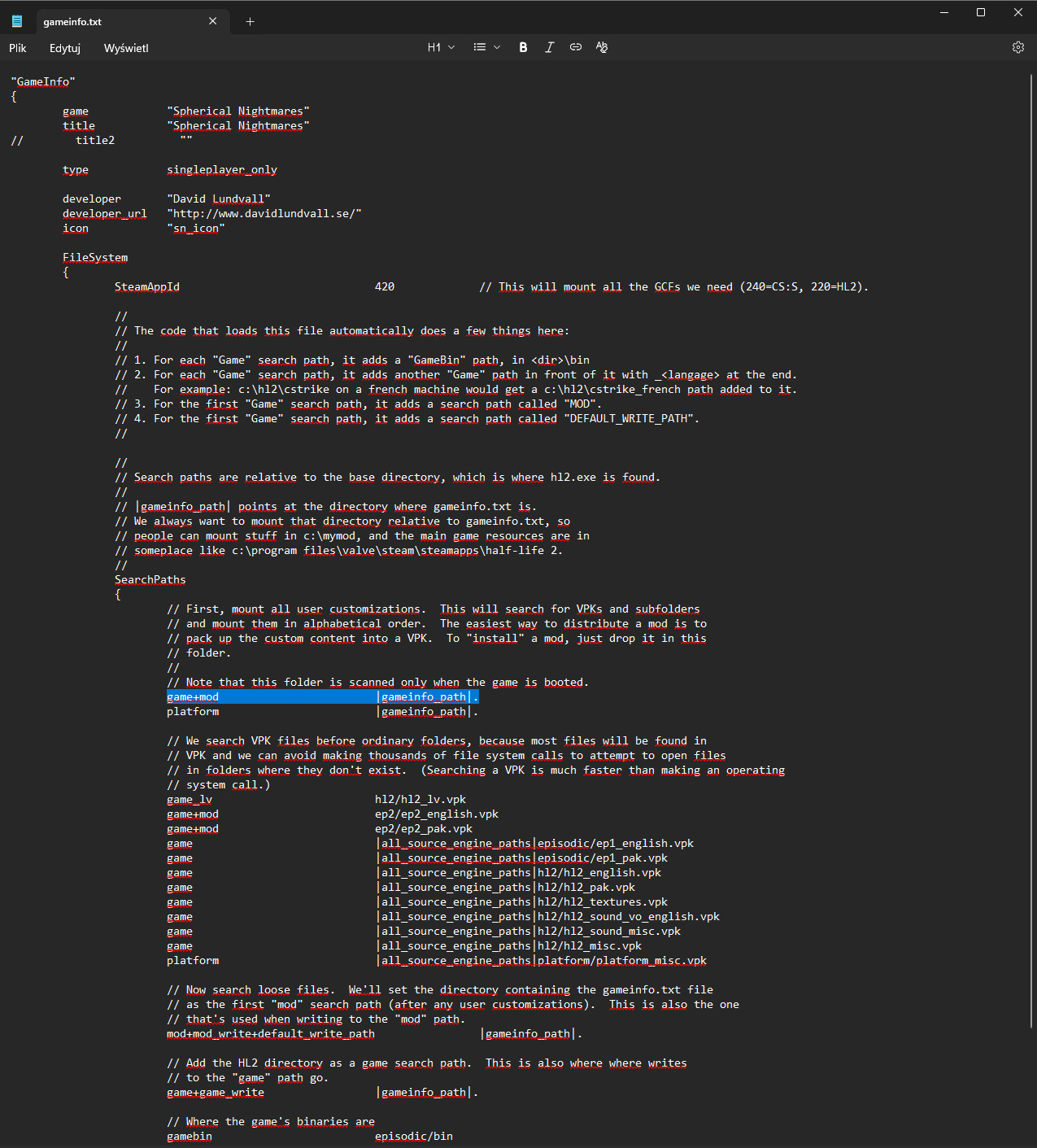
Task: Toggle bold formatting
Action: [523, 47]
